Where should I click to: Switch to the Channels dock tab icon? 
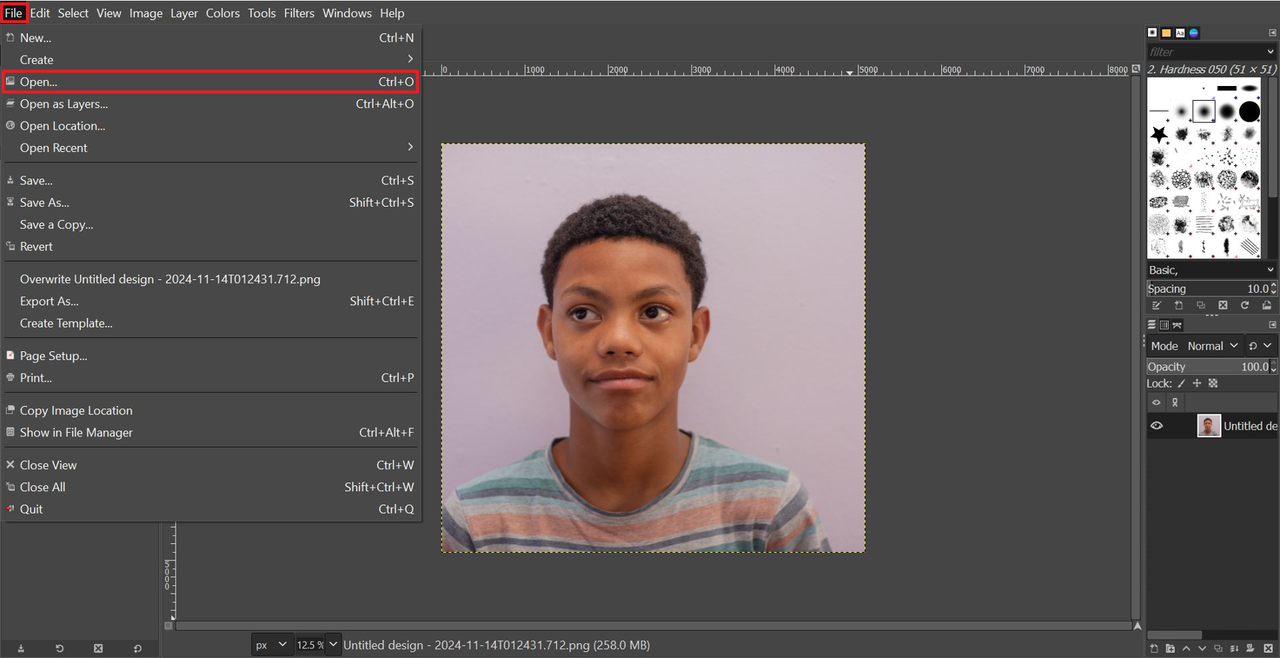(x=1164, y=325)
